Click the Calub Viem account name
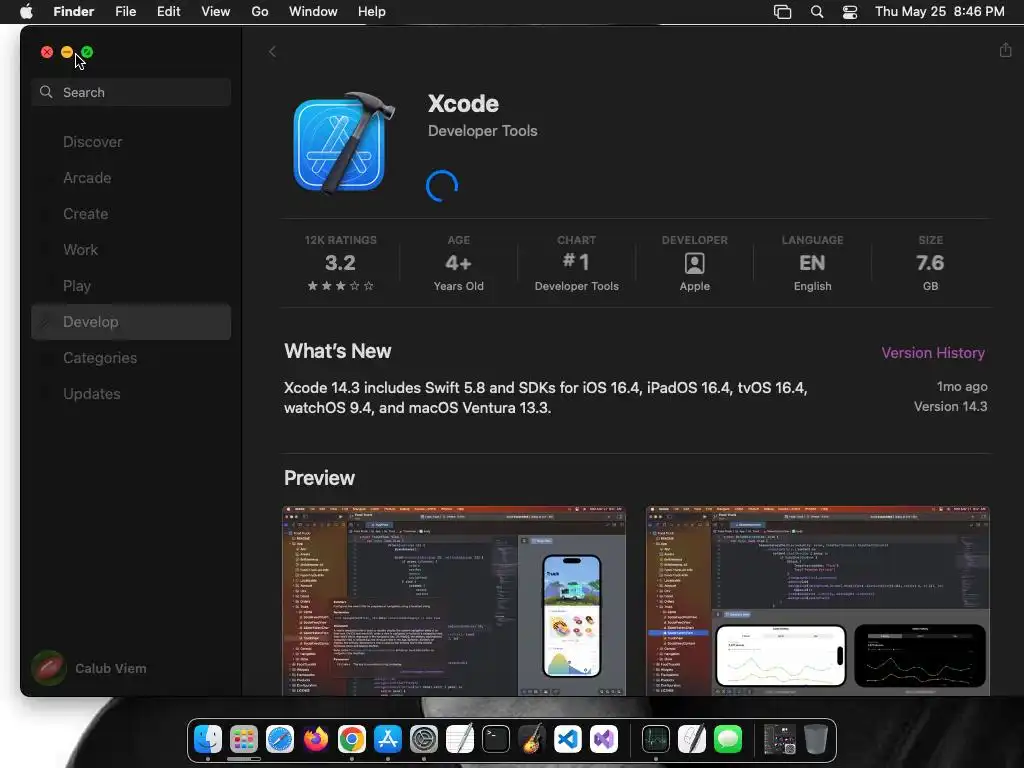1024x768 pixels. click(x=110, y=668)
